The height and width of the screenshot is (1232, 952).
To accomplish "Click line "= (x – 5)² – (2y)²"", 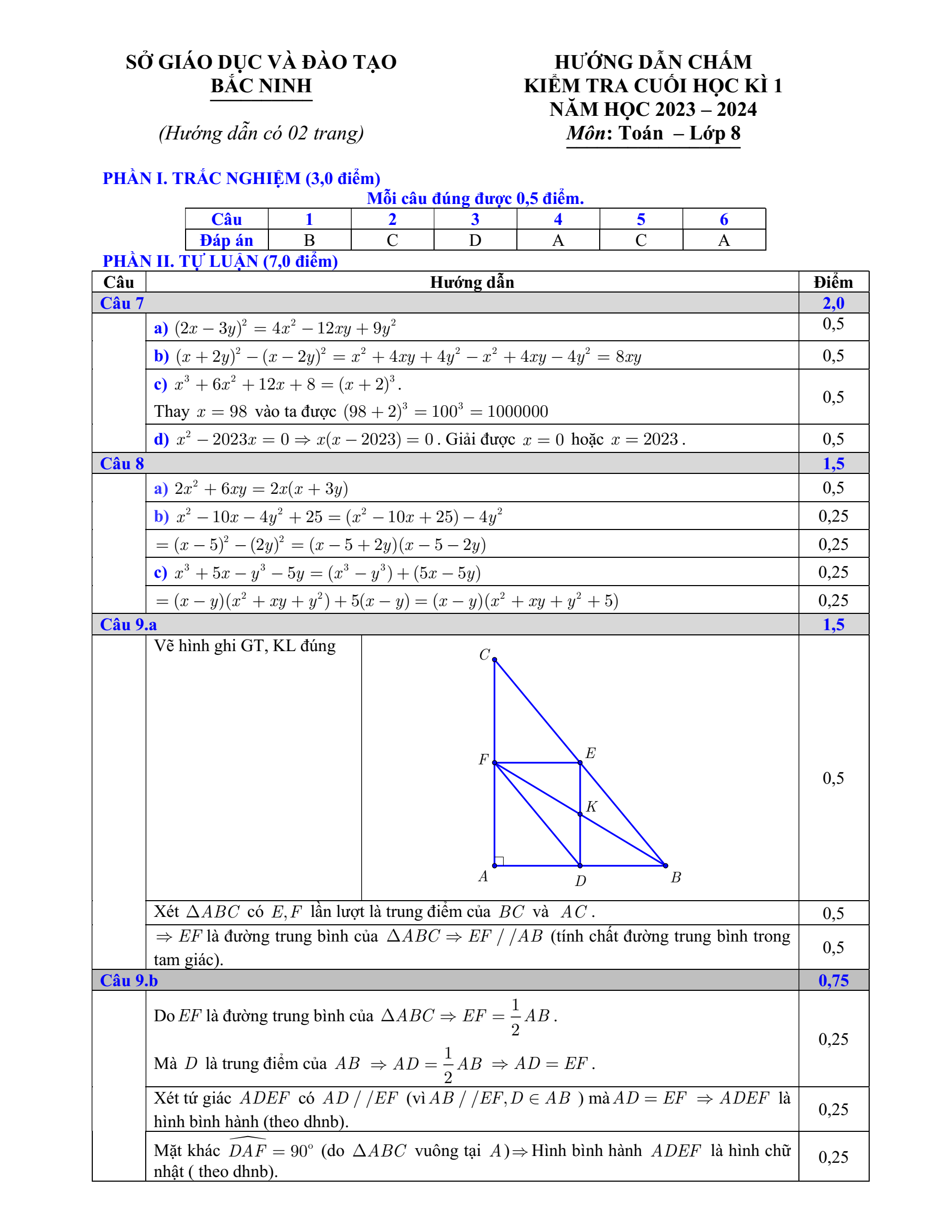I will tap(320, 544).
